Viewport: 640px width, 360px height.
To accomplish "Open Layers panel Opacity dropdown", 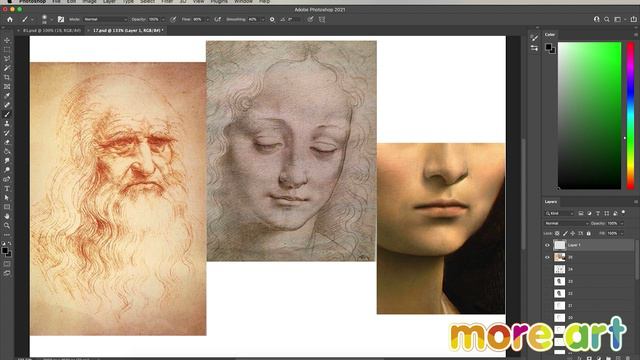I will [x=622, y=223].
